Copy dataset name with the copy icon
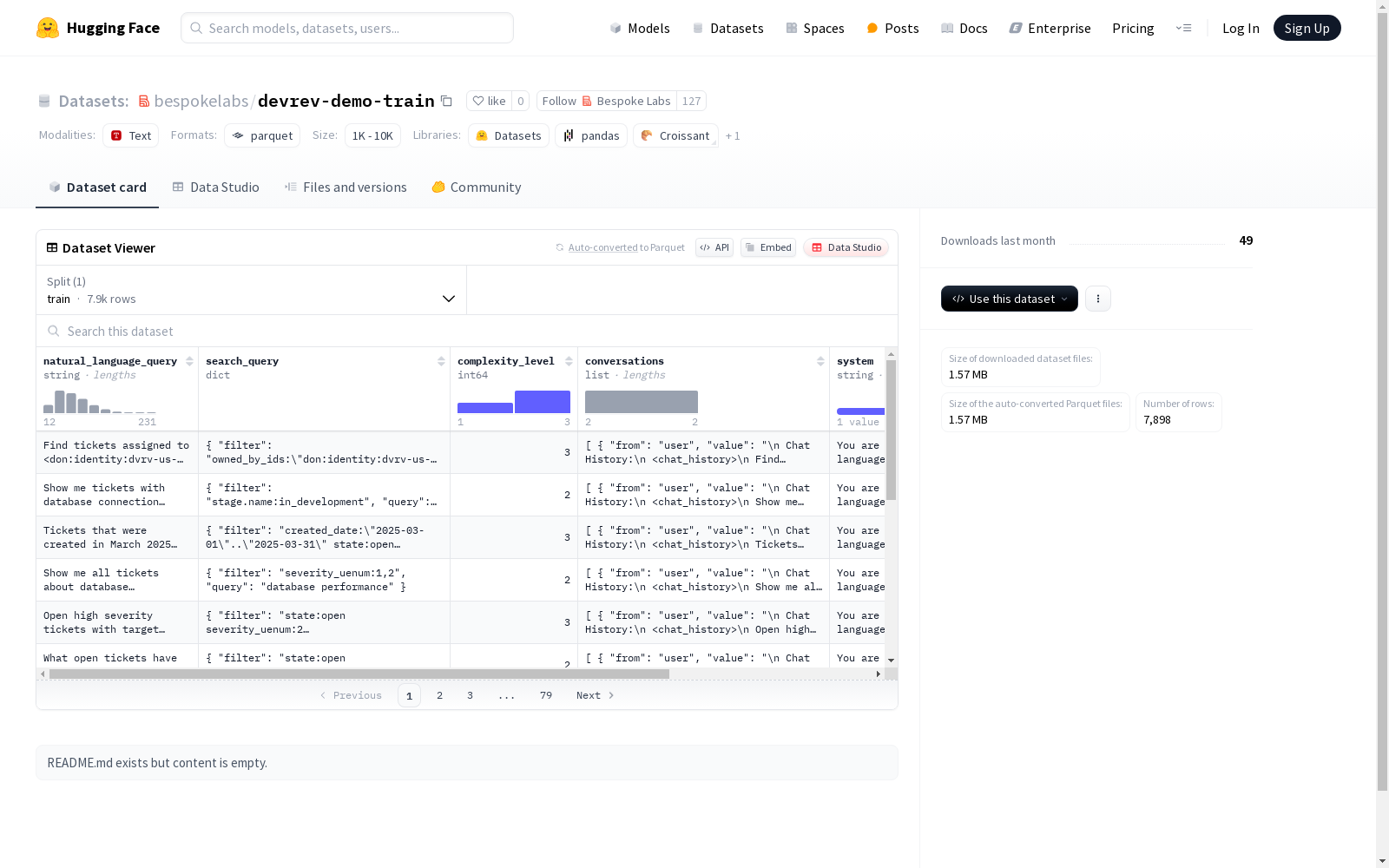This screenshot has width=1389, height=868. click(446, 101)
